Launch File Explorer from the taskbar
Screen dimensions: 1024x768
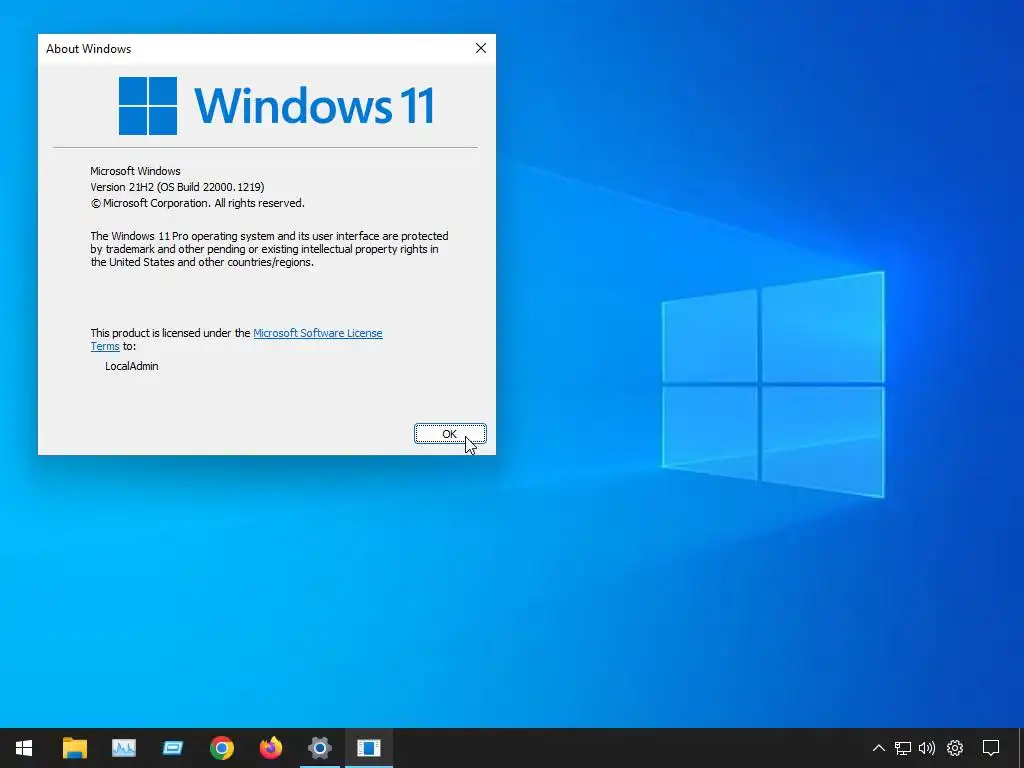[74, 748]
